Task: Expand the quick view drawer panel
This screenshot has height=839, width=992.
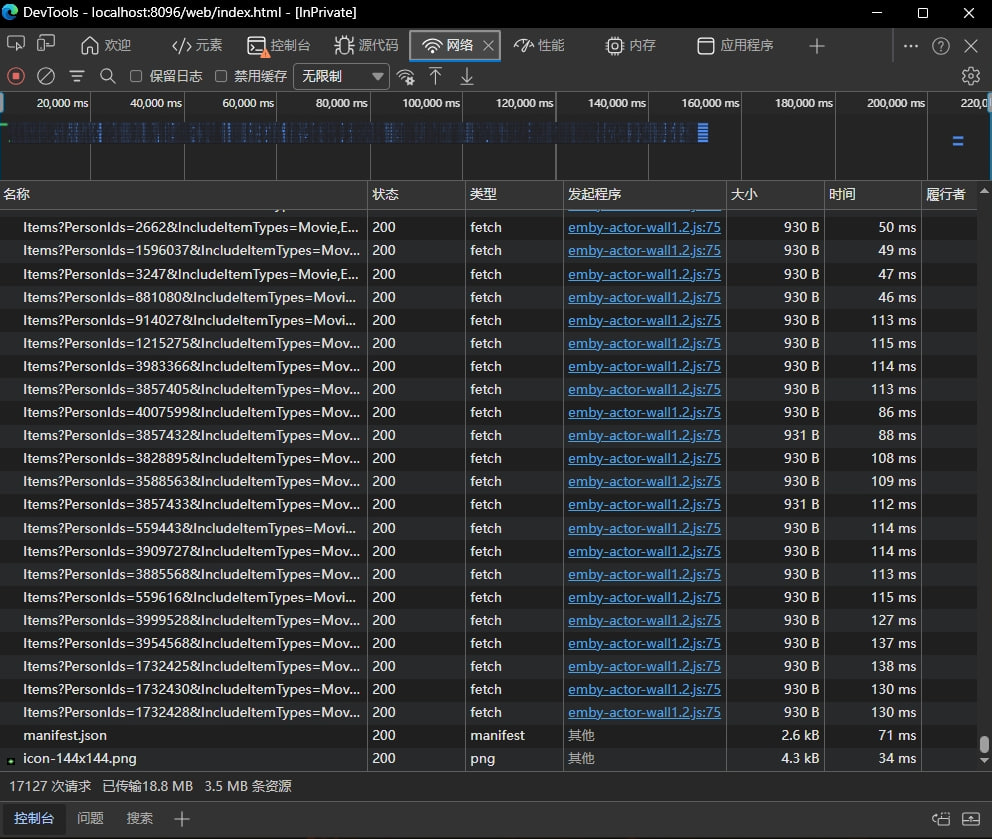Action: pos(970,819)
